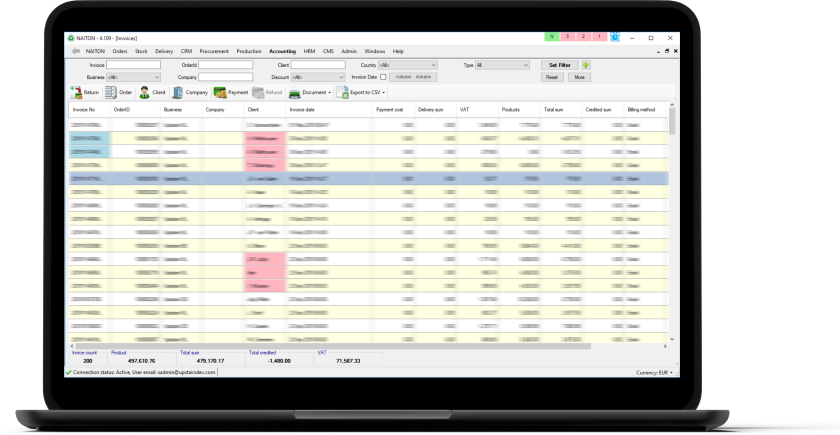The image size is (840, 435).
Task: Toggle the Invoice Date checkbox
Action: click(x=383, y=77)
